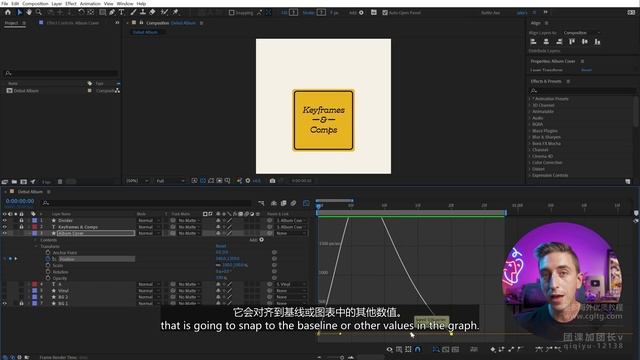Click the timeline layer search field
Image resolution: width=640 pixels, height=360 pixels.
(146, 203)
